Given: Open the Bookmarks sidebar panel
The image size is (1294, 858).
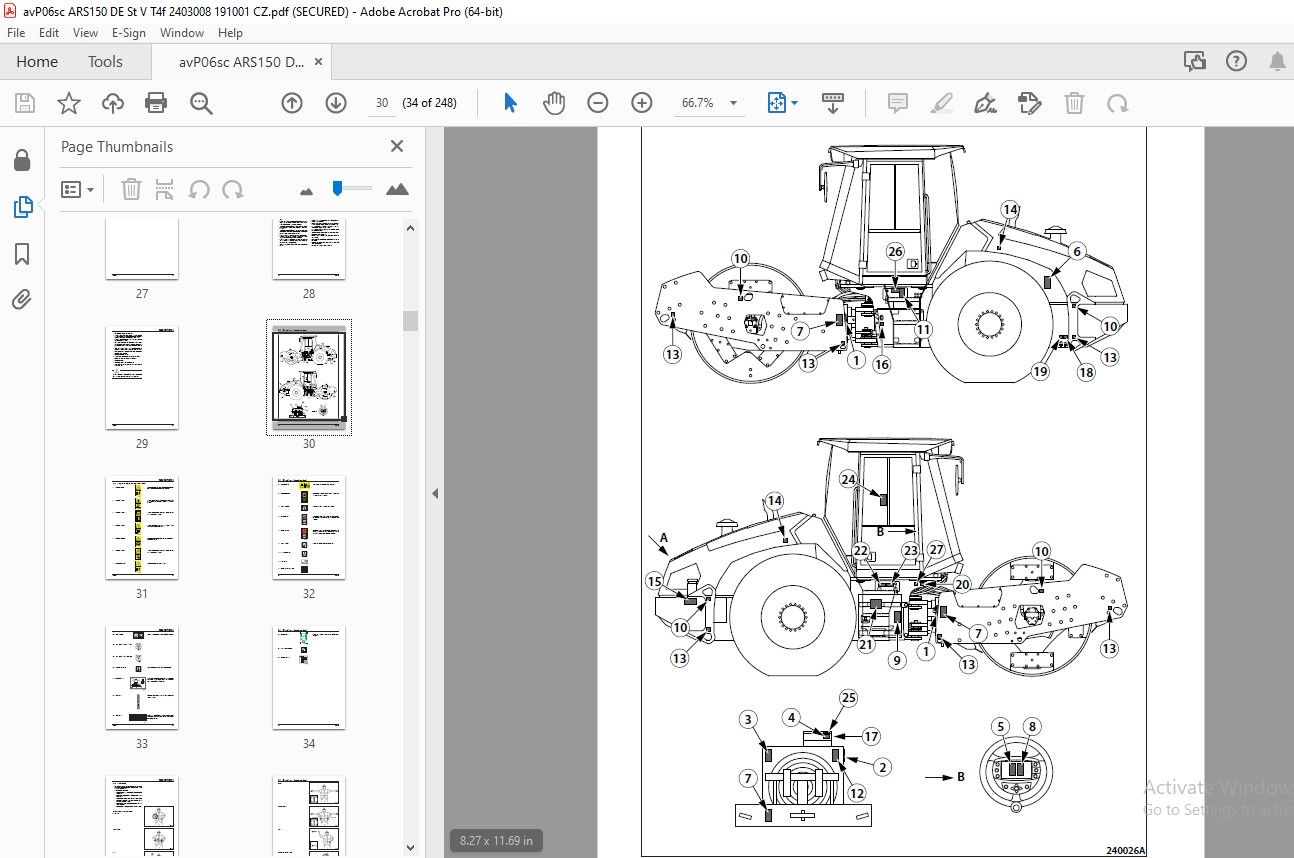Looking at the screenshot, I should tap(22, 254).
